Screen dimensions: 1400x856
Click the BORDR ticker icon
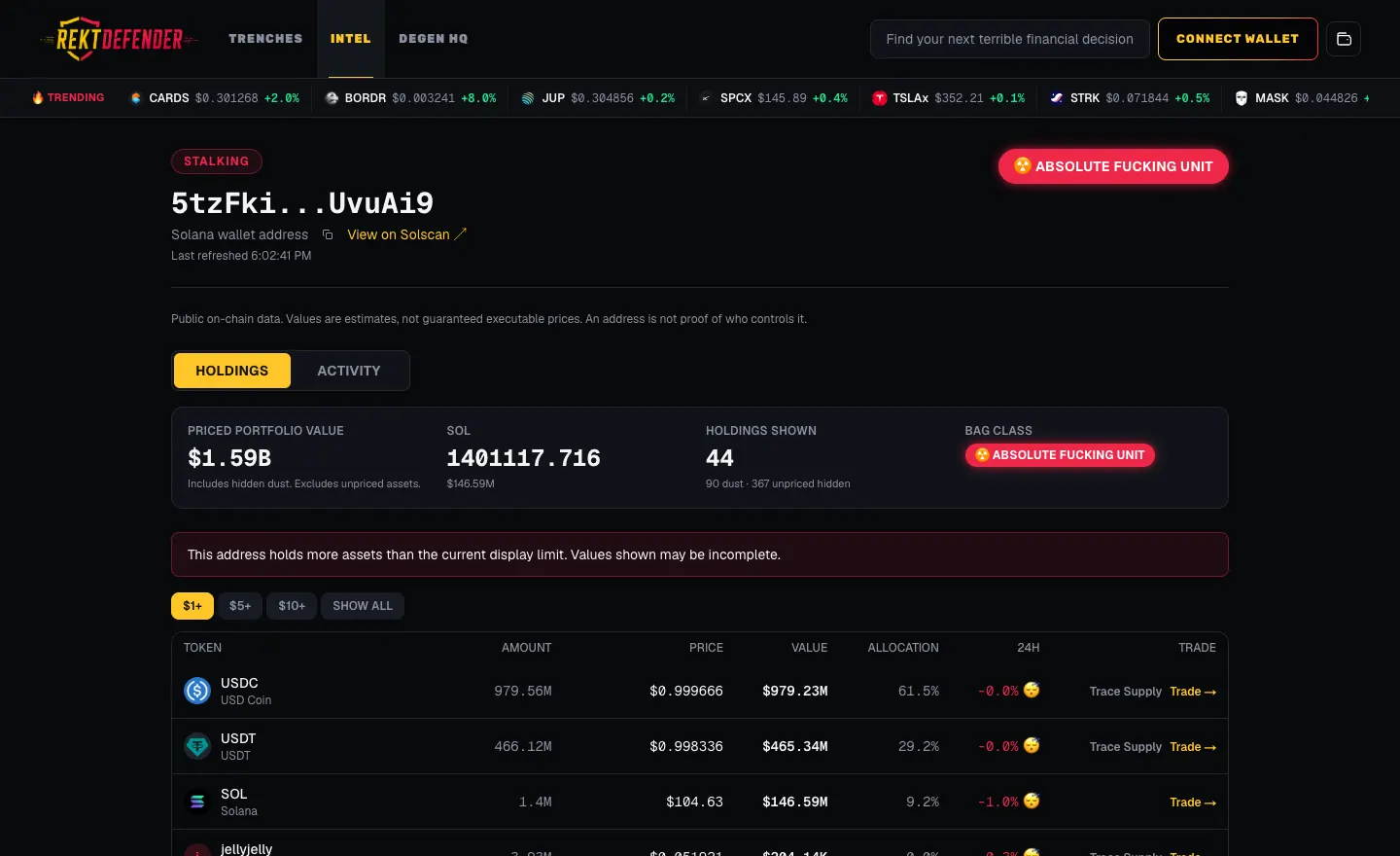click(x=332, y=98)
